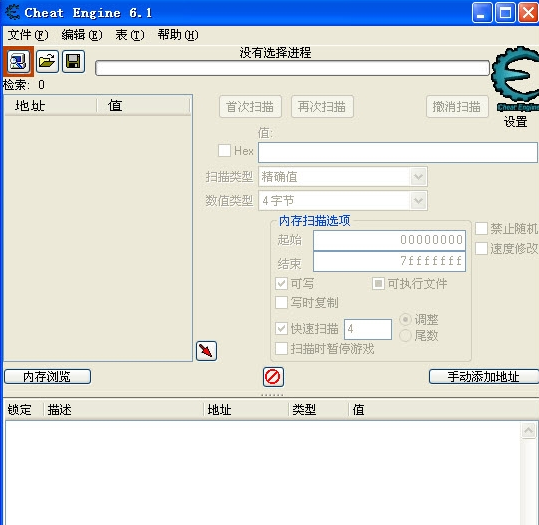Click the red arrow add-to-list icon

pos(206,351)
